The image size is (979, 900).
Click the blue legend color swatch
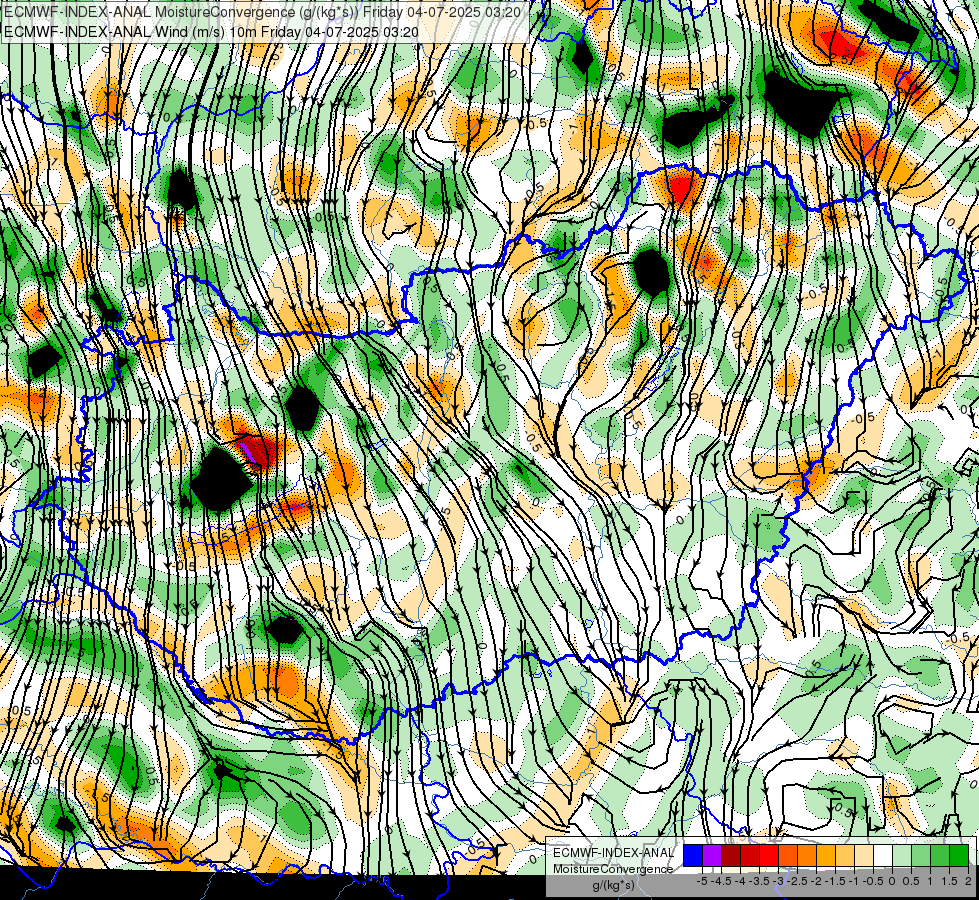pos(693,856)
